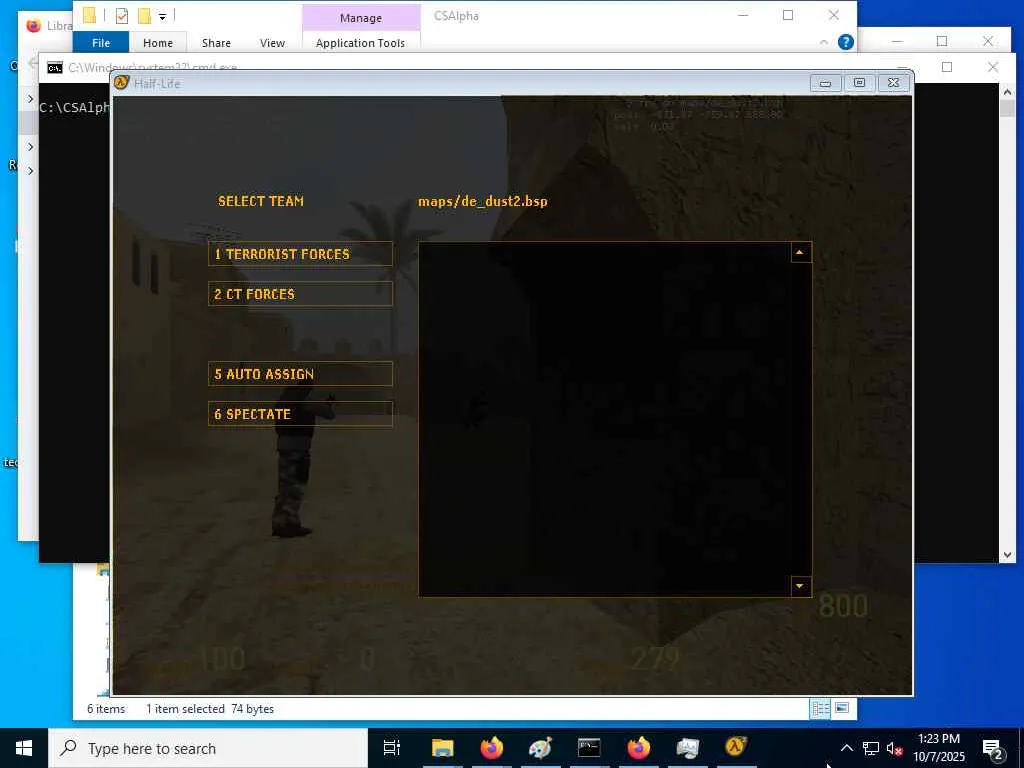Click second Firefox icon beside Command Prompt
Image resolution: width=1024 pixels, height=768 pixels.
[x=639, y=748]
